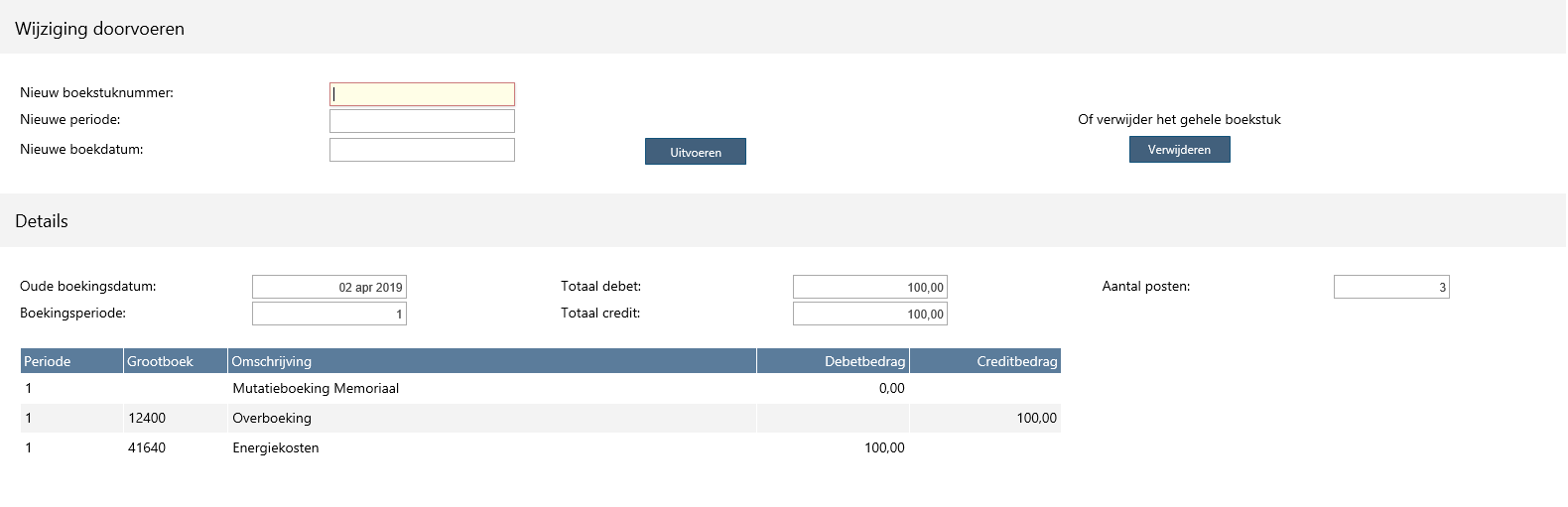Click the Grootboek column header
The height and width of the screenshot is (507, 1568).
click(x=176, y=361)
